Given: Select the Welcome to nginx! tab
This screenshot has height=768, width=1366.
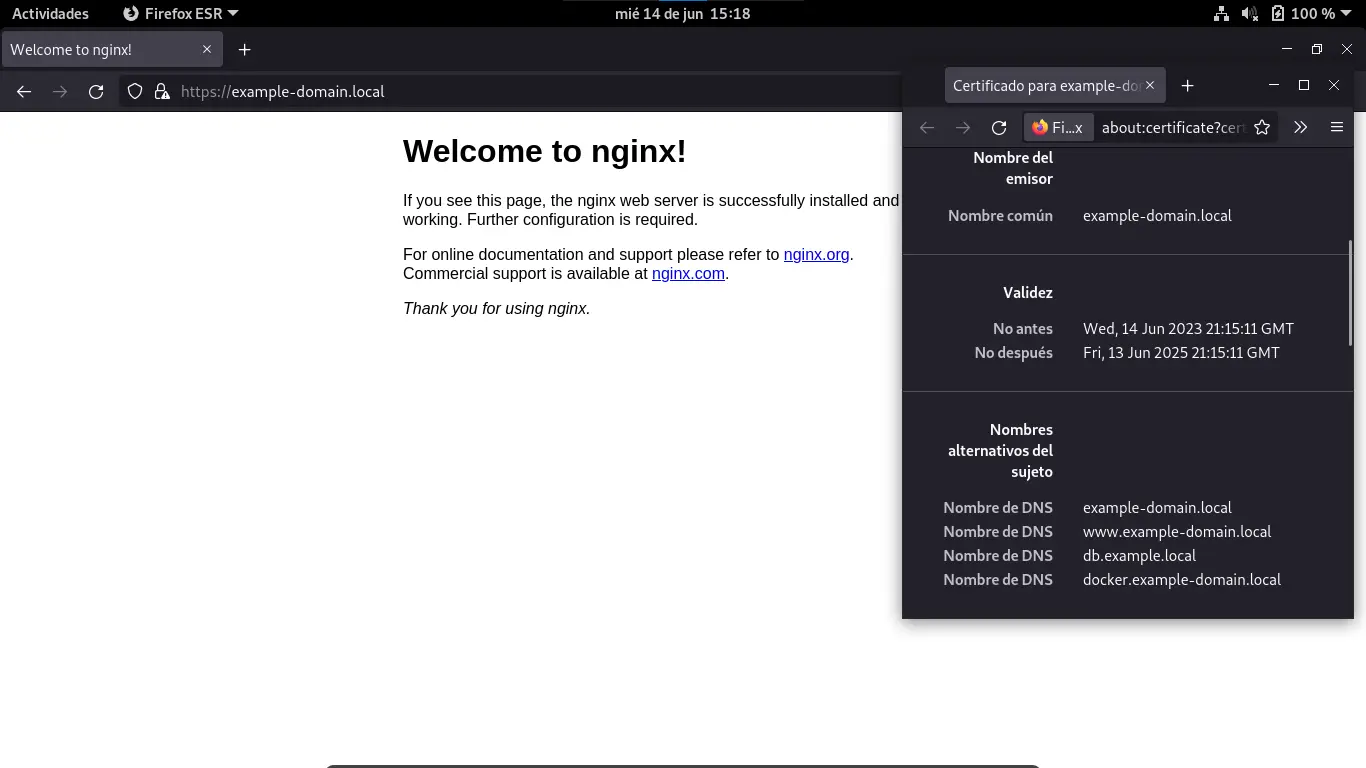Looking at the screenshot, I should pos(112,49).
